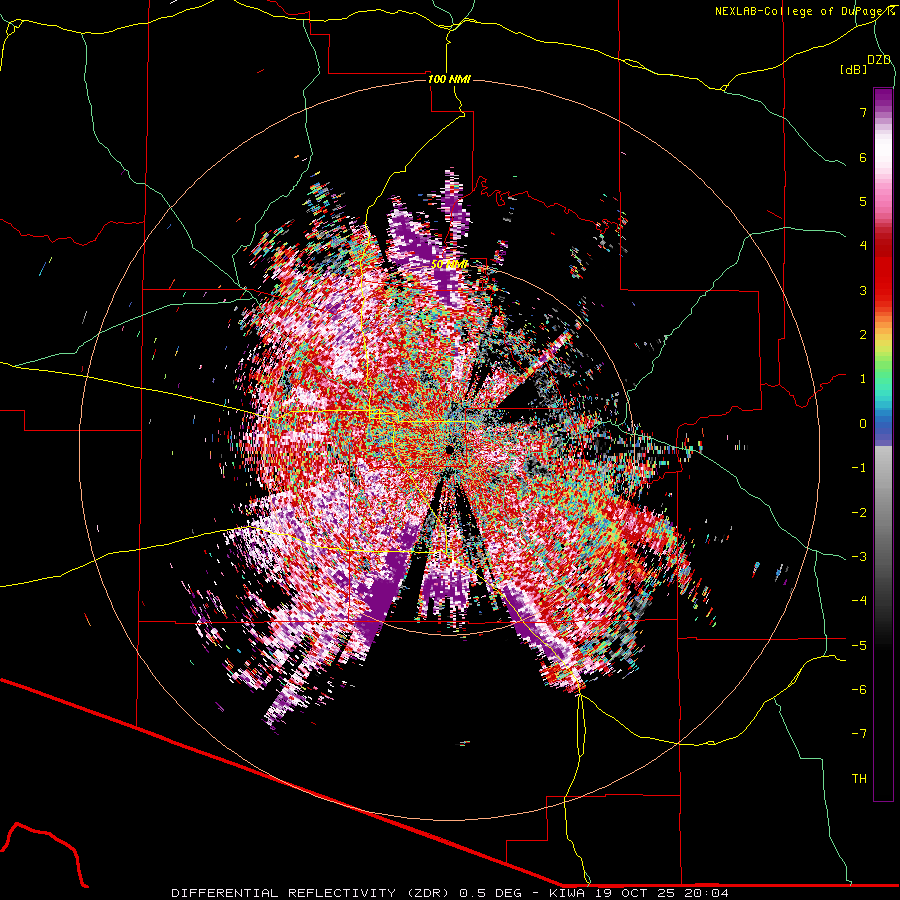900x900 pixels.
Task: Click the 7 value on the color scale
Action: 863,112
